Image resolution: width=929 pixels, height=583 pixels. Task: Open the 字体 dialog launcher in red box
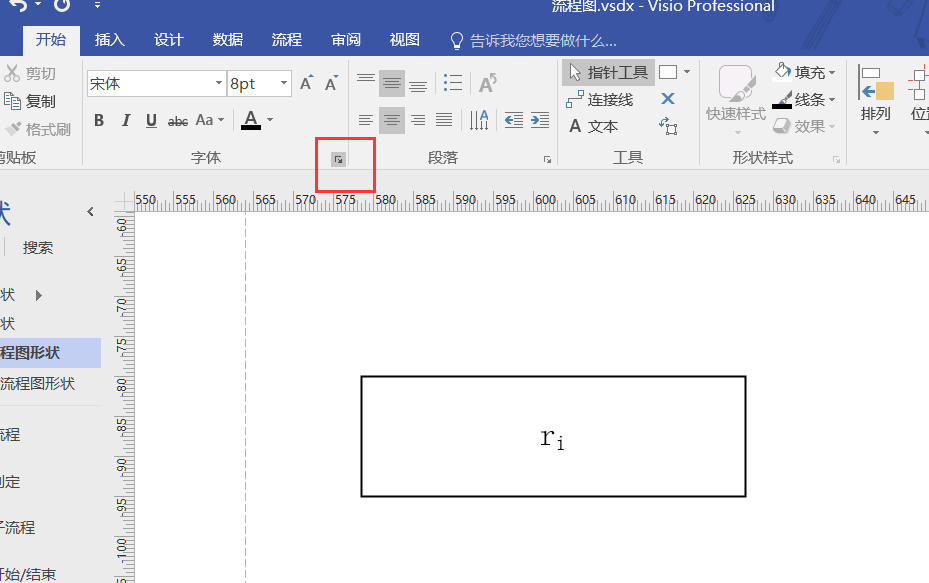point(340,159)
